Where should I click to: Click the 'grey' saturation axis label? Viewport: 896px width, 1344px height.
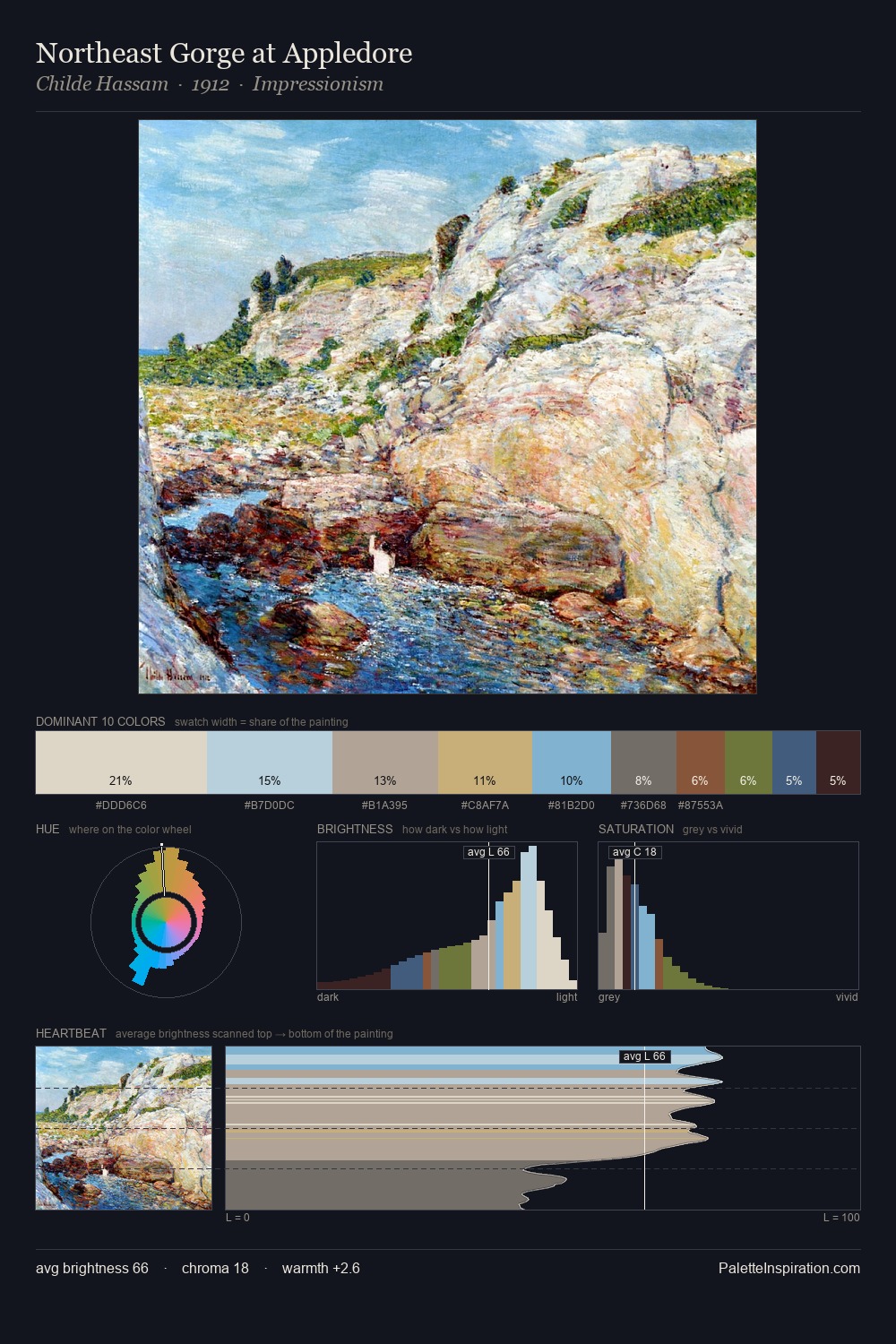[x=609, y=997]
